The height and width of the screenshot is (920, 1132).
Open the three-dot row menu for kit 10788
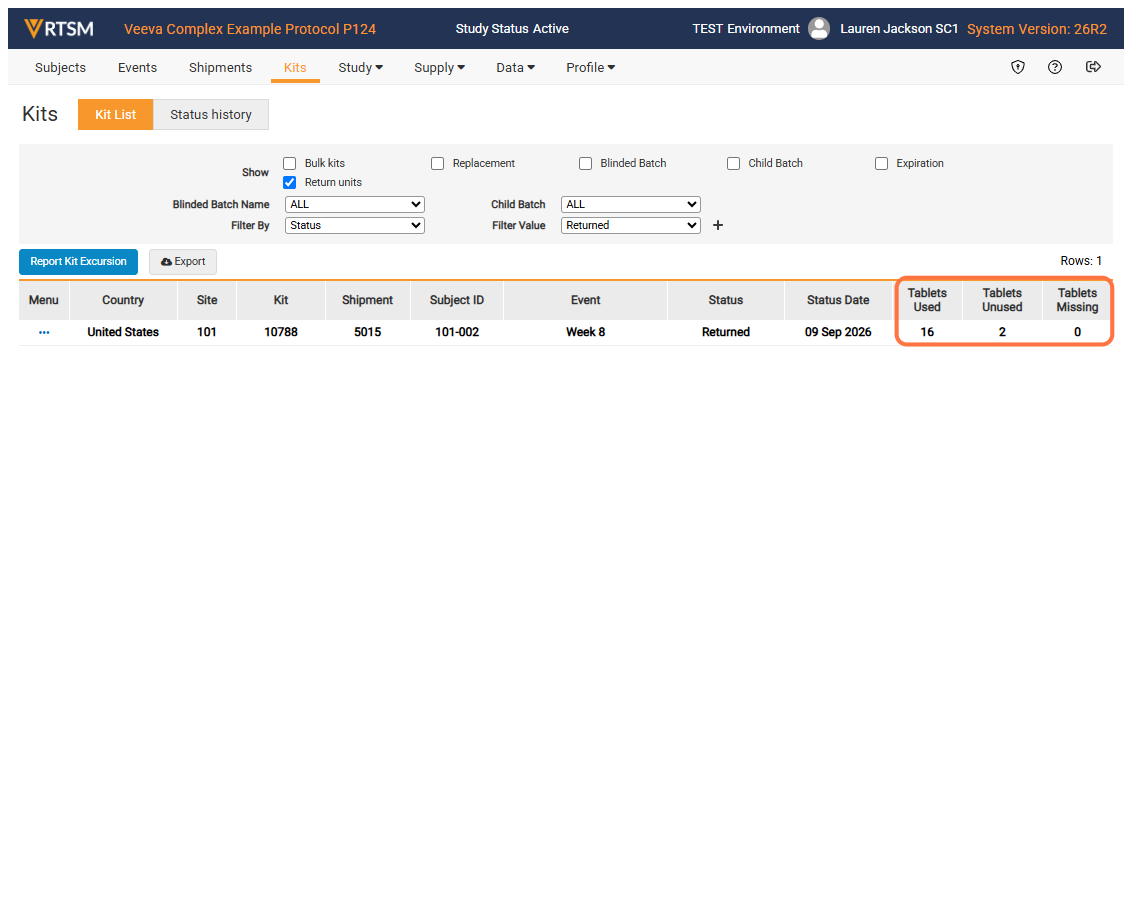click(x=44, y=332)
